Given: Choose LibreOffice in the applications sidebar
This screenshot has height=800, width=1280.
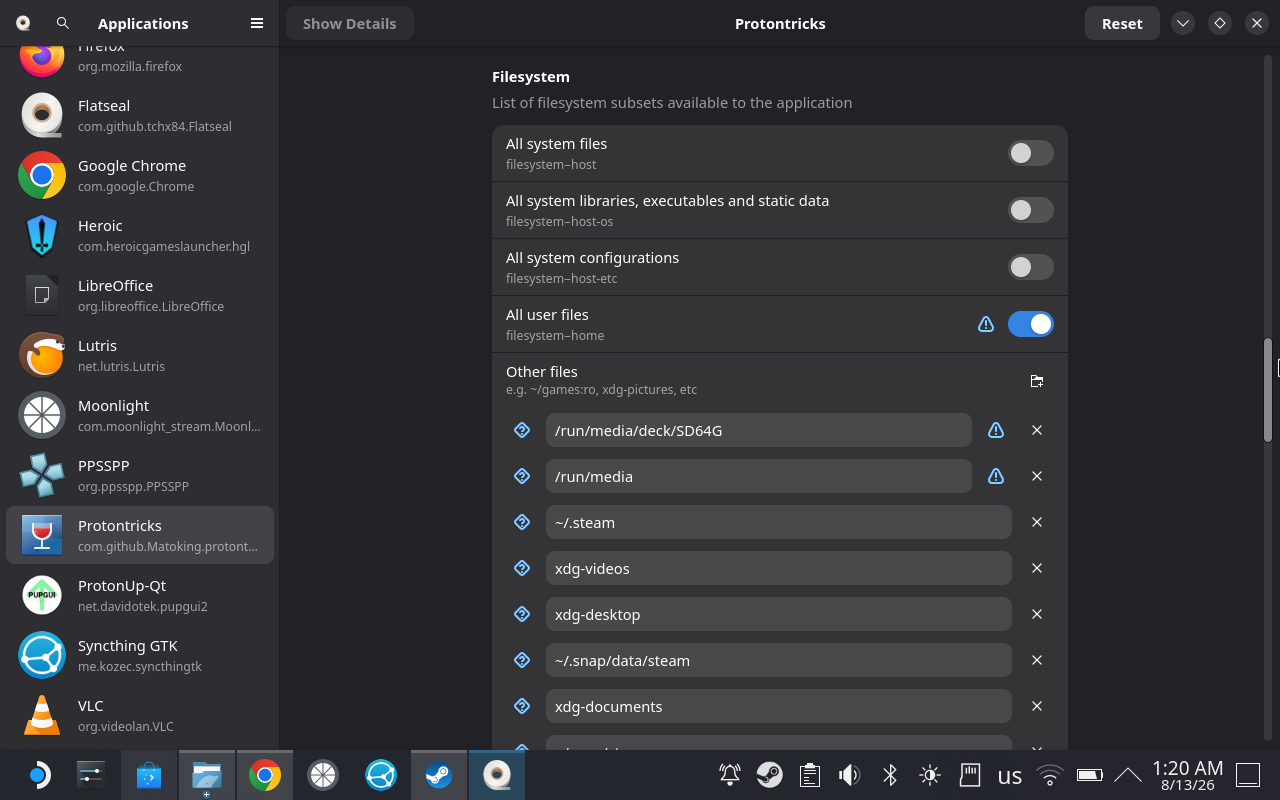Looking at the screenshot, I should pos(140,295).
